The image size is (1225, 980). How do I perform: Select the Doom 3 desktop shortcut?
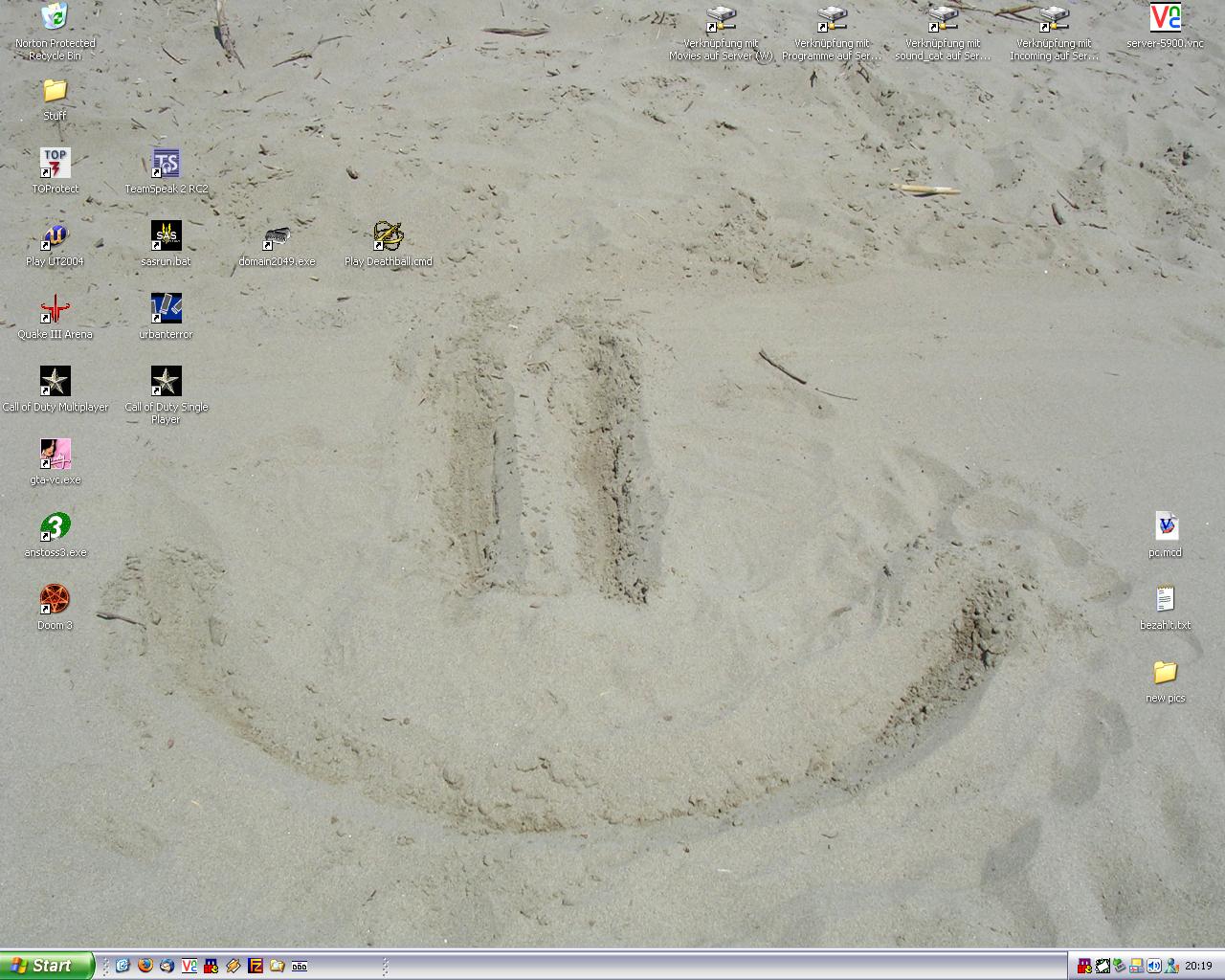(x=55, y=600)
